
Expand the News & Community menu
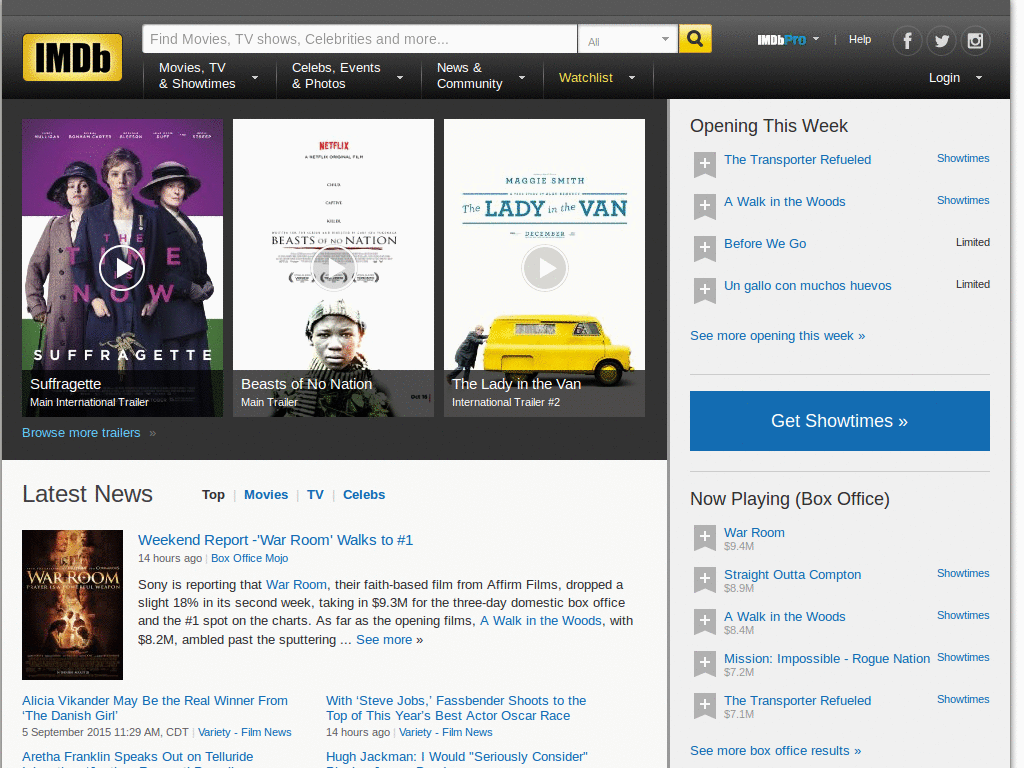click(481, 76)
